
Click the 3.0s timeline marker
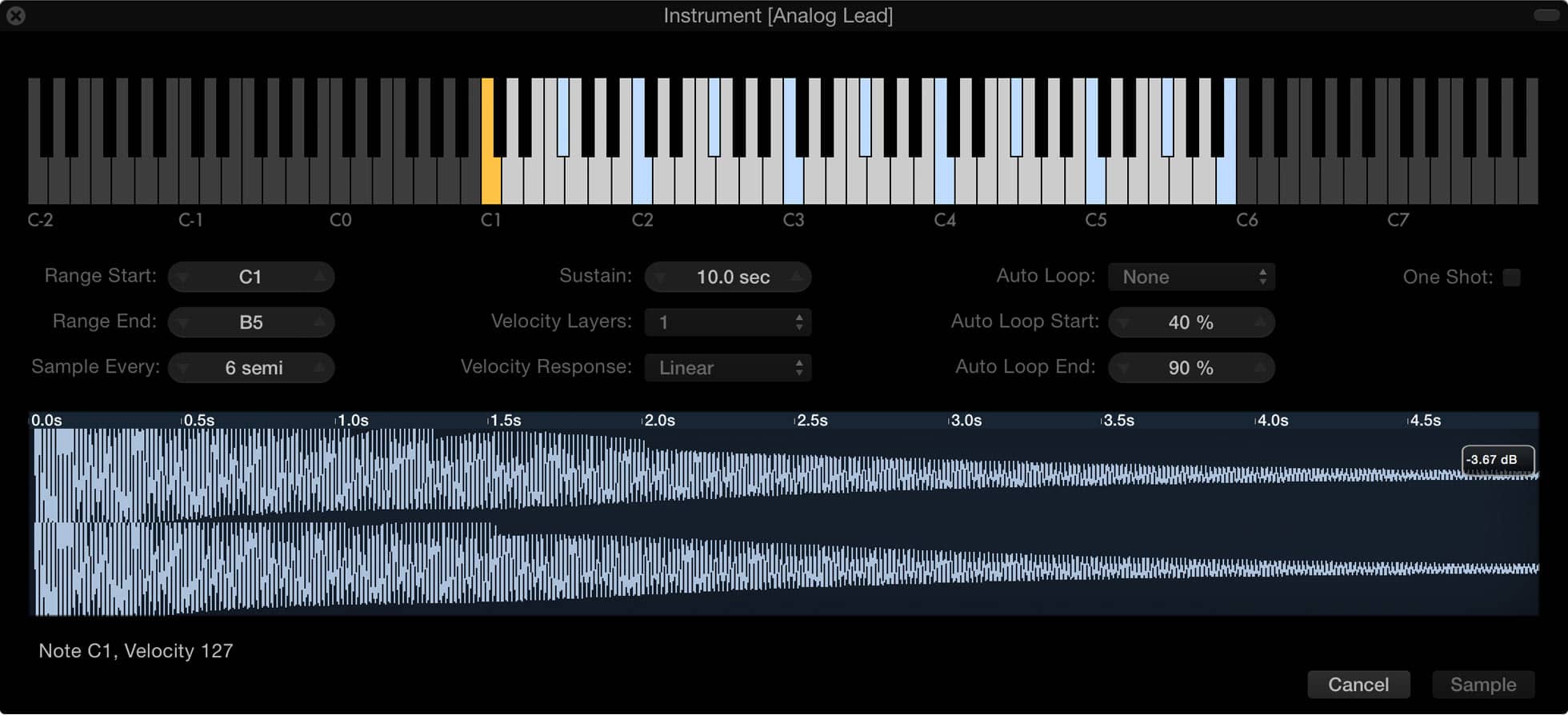(966, 421)
